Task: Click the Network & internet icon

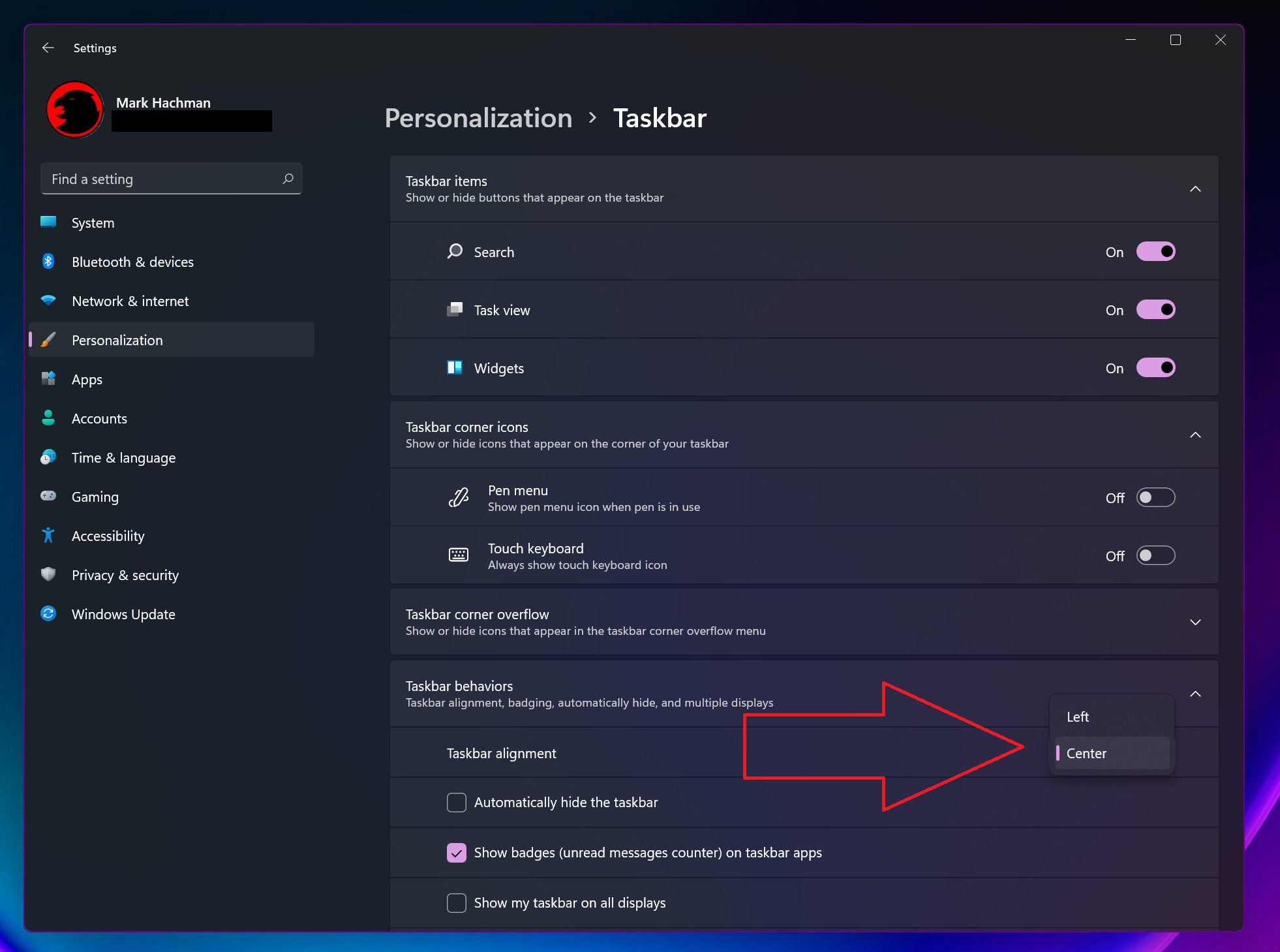Action: (48, 300)
